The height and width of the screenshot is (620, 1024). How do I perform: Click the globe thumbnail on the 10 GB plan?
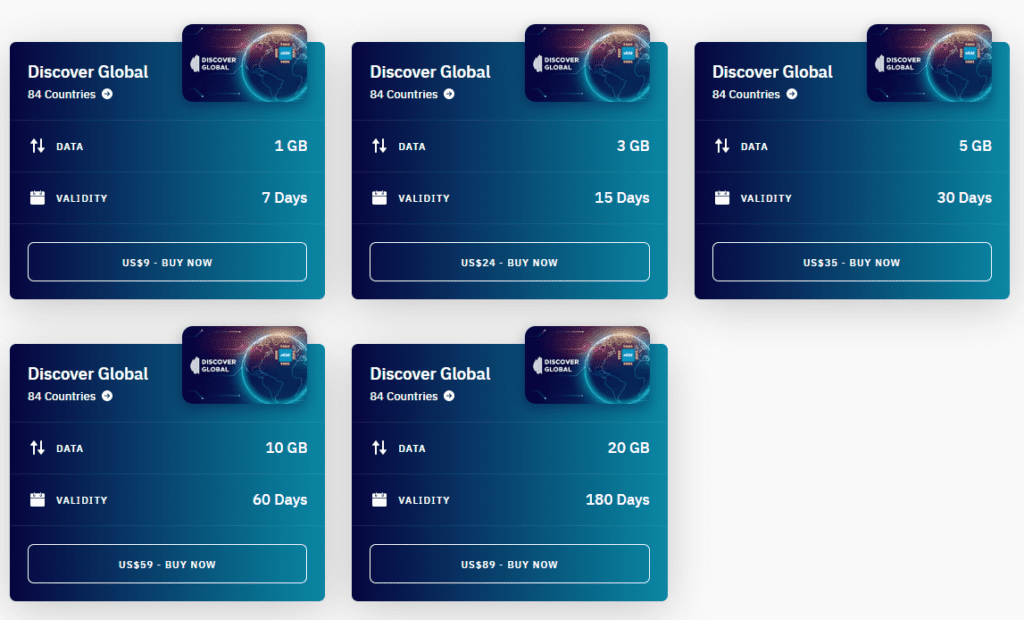tap(244, 365)
